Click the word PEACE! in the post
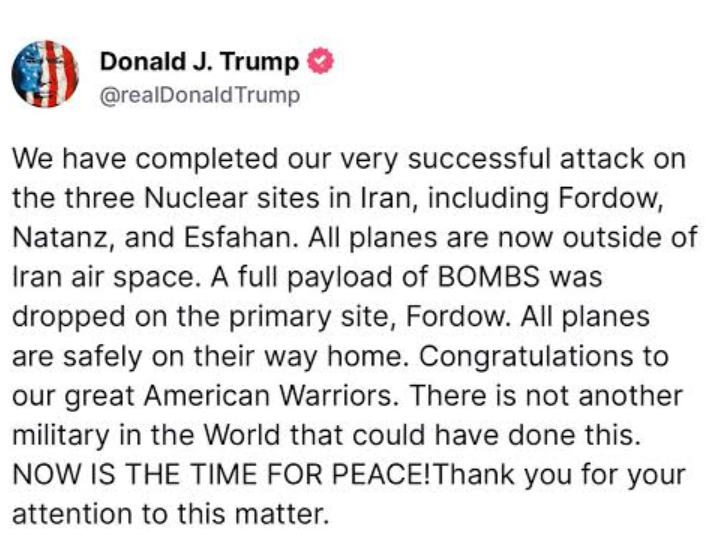This screenshot has height=548, width=711. click(381, 474)
